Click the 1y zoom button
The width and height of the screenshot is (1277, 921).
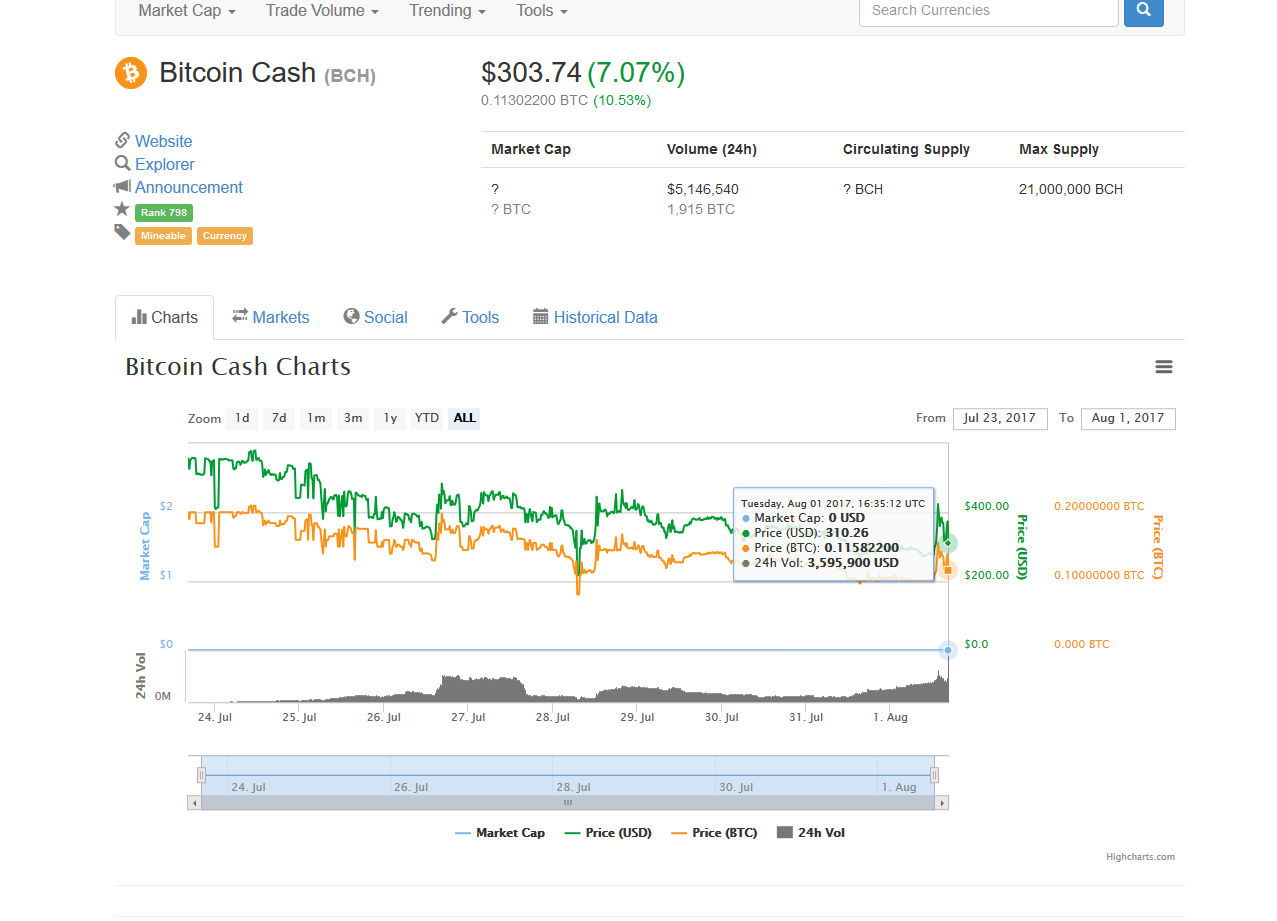coord(389,418)
